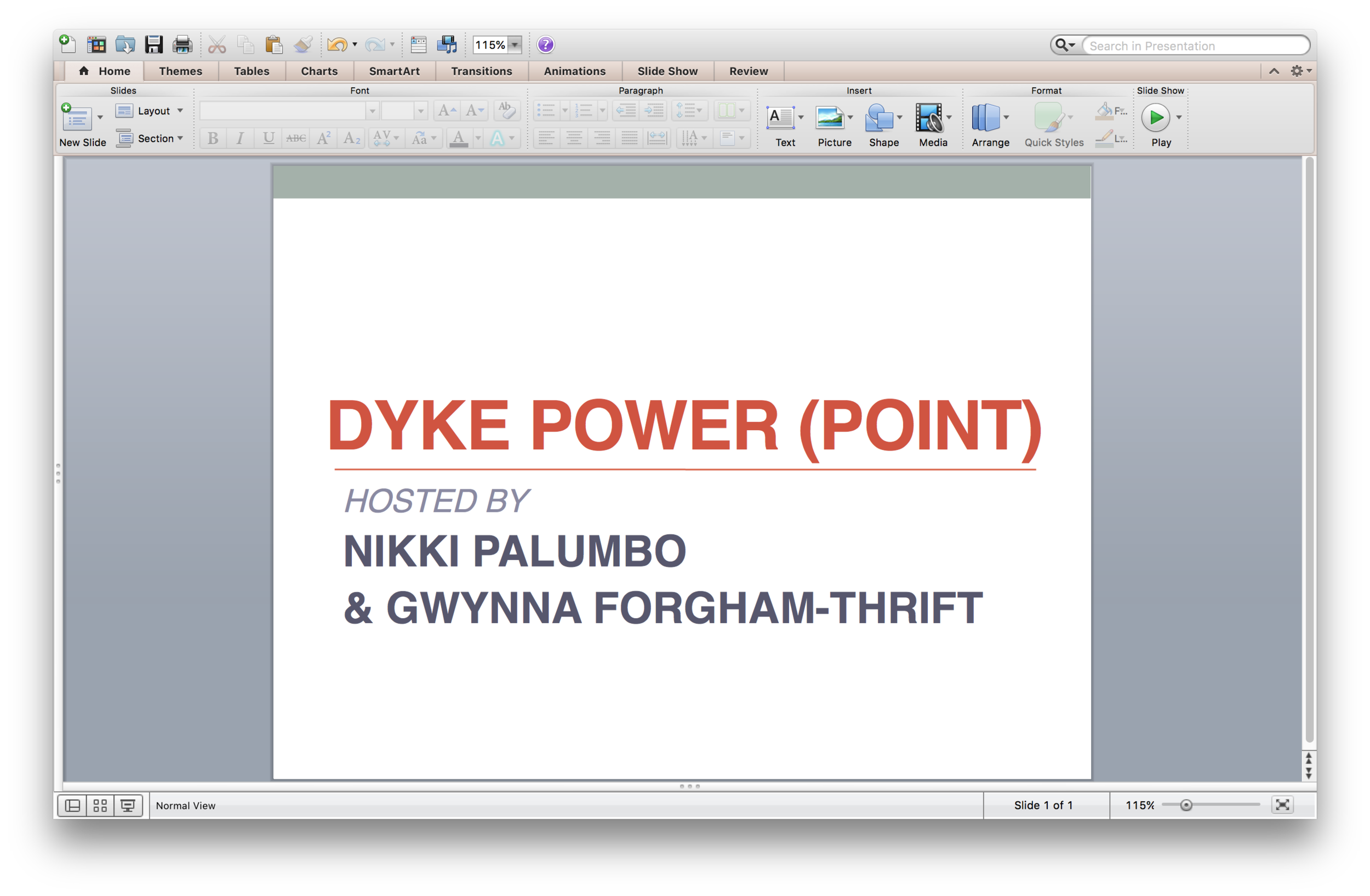
Task: Open the font size combo box
Action: click(x=404, y=111)
